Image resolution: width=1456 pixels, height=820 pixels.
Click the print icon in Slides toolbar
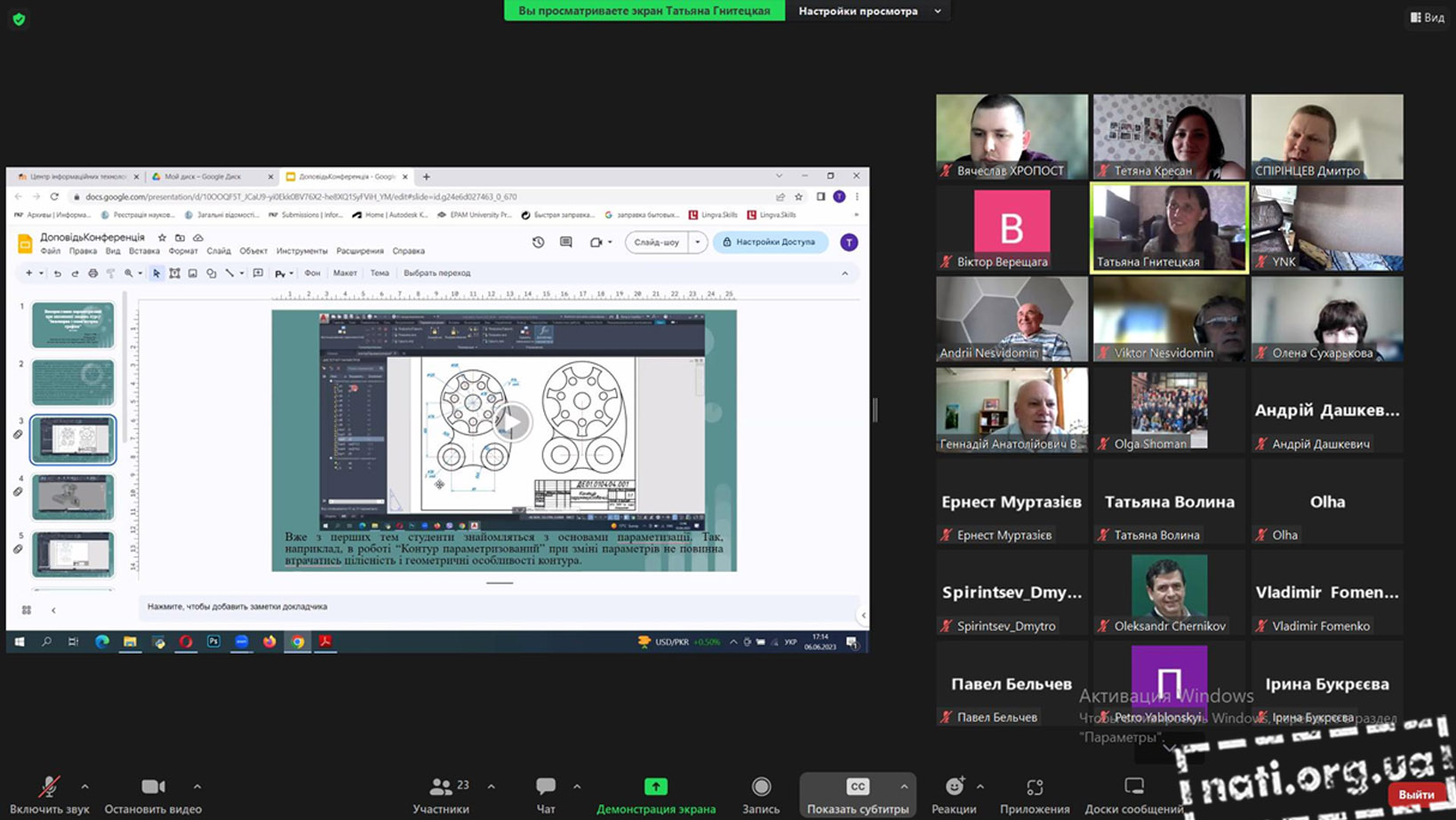92,274
